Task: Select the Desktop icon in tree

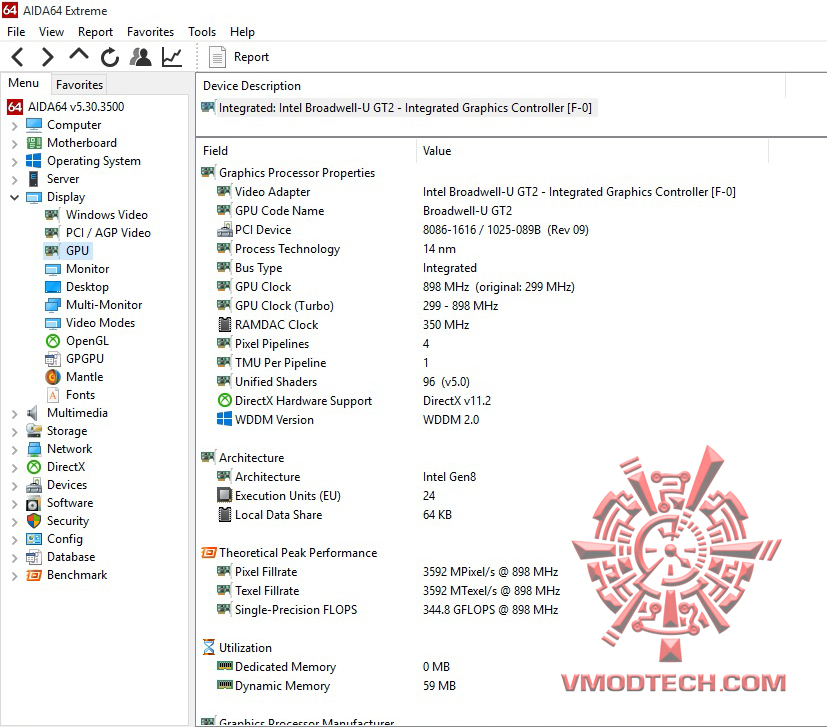Action: click(53, 287)
